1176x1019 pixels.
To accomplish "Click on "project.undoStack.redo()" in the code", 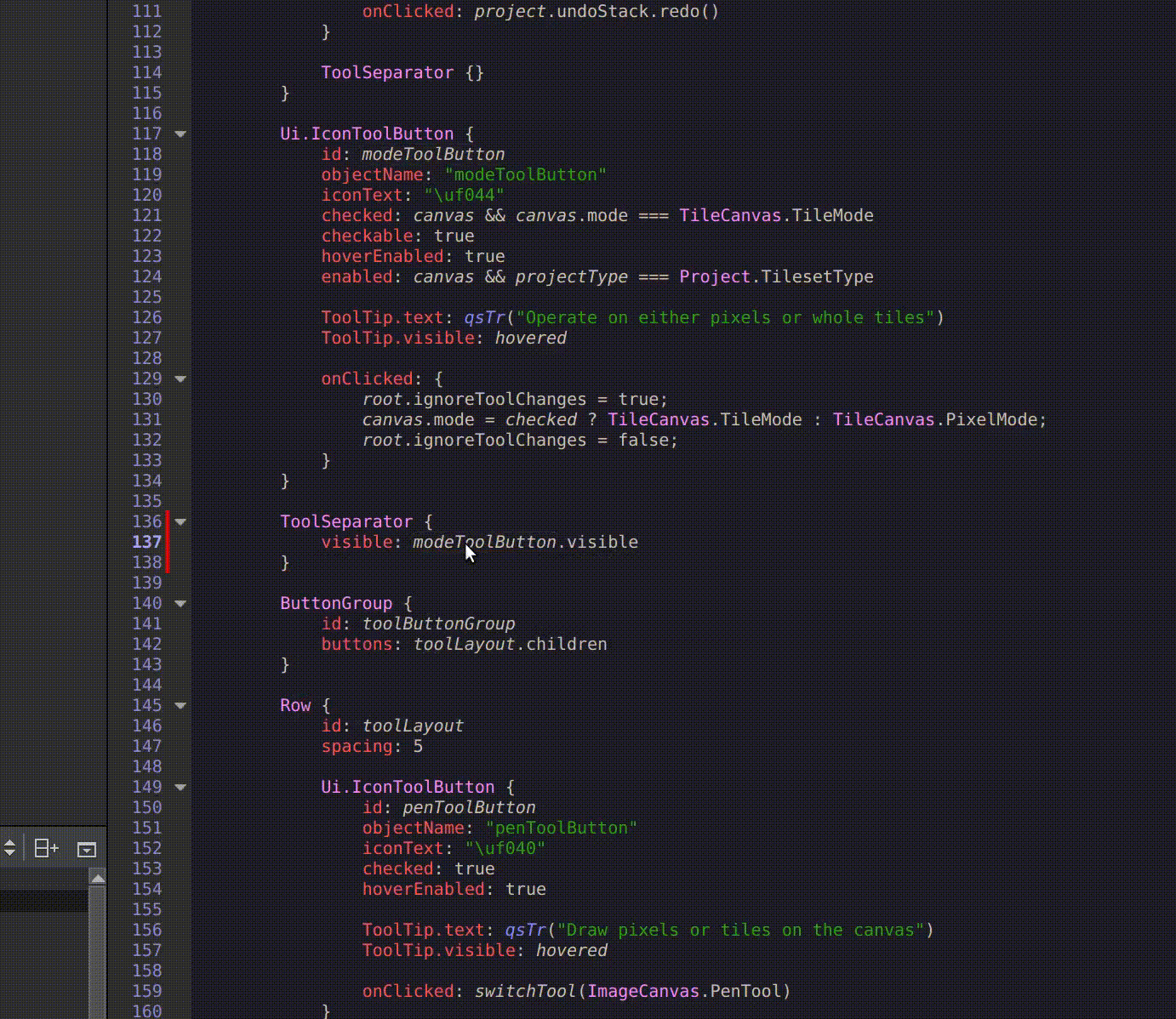I will coord(597,11).
